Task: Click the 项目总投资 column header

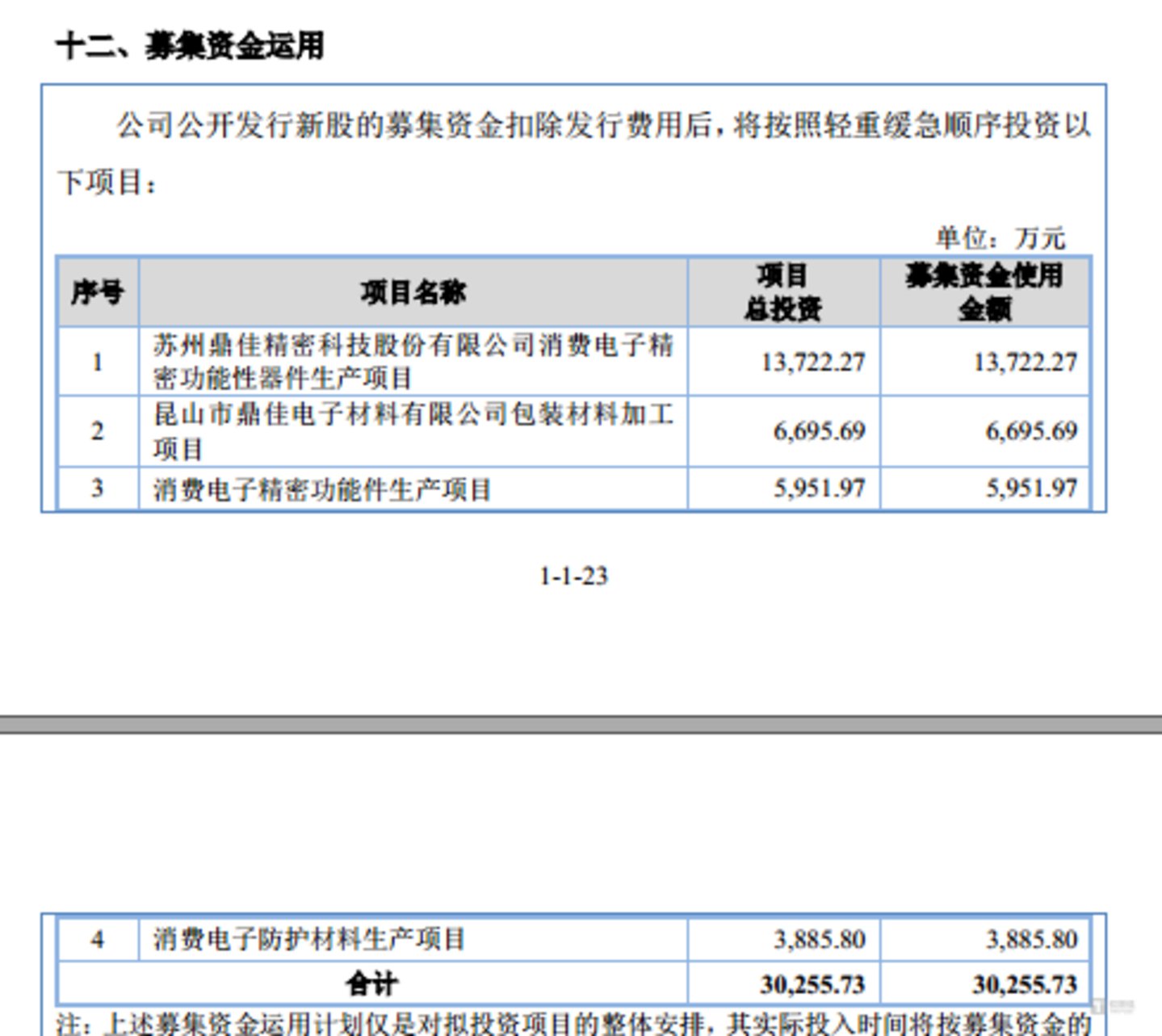Action: 782,292
